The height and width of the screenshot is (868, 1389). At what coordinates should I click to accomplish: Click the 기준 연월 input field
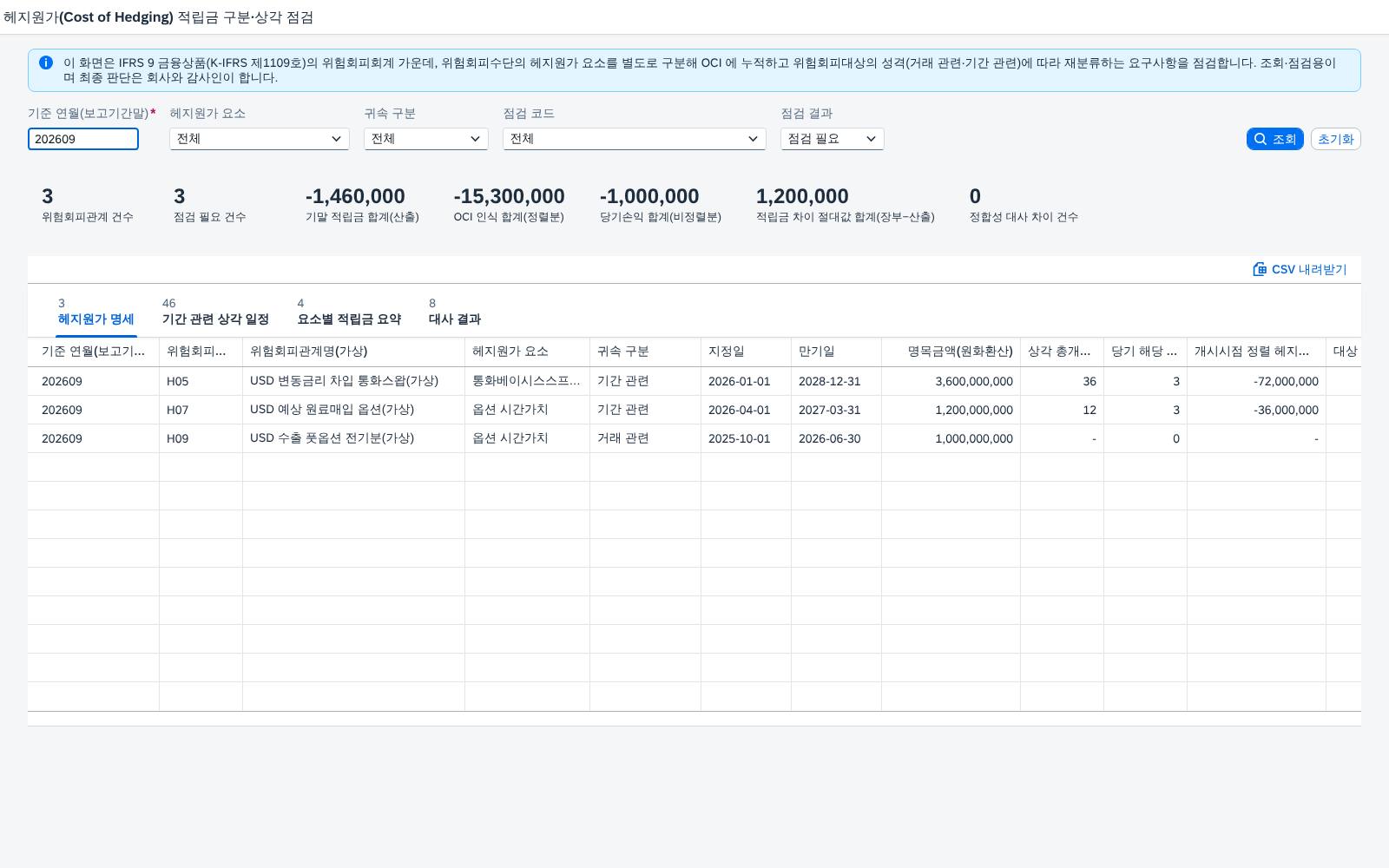click(x=83, y=139)
